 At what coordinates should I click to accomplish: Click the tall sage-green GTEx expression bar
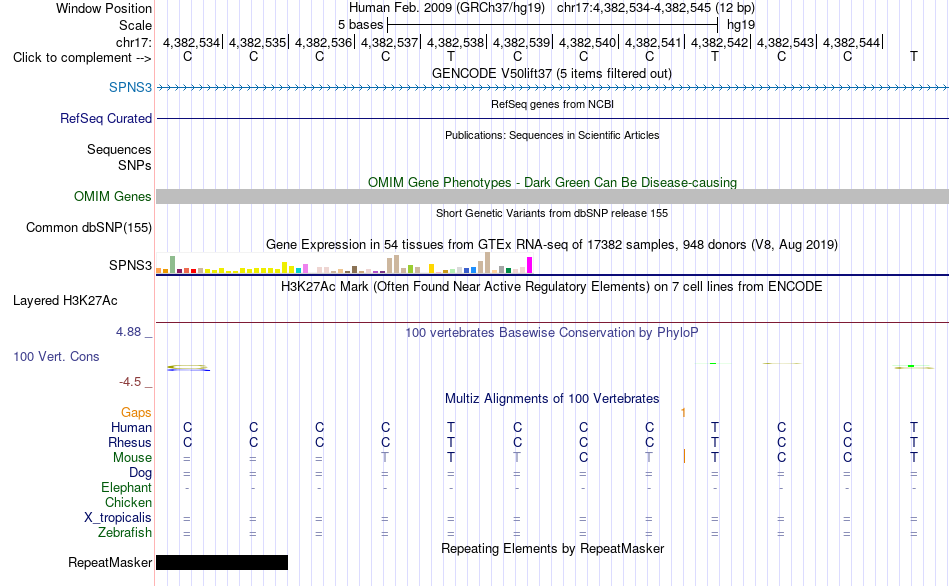[x=173, y=264]
